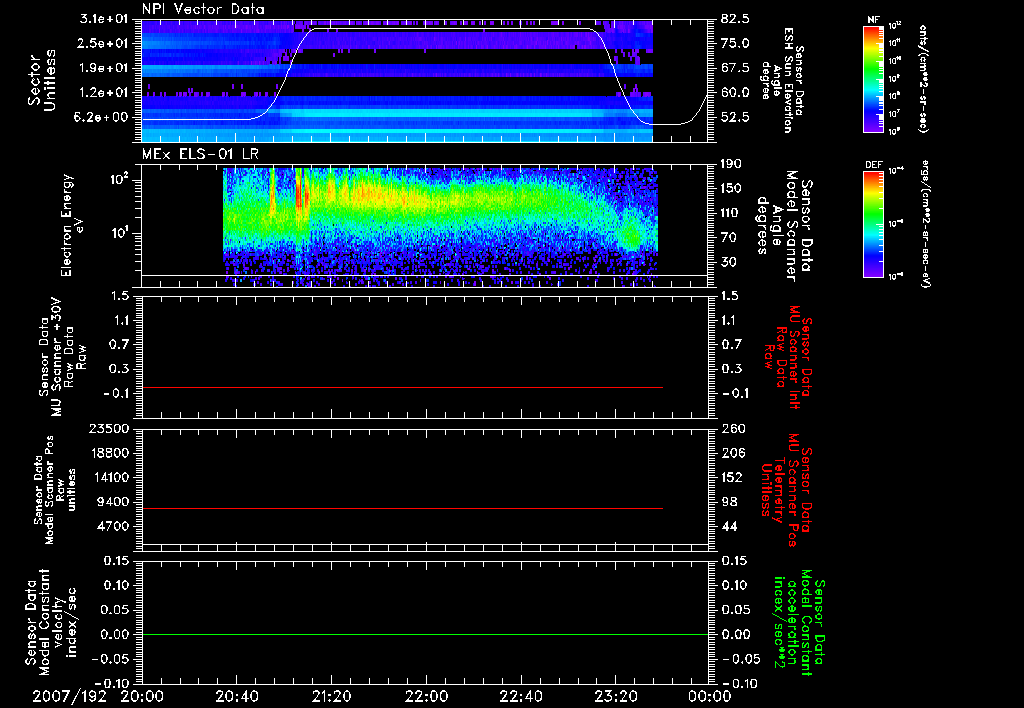Screen dimensions: 1024x708
Task: Click the '260' telemetry tick value
Action: pos(732,428)
